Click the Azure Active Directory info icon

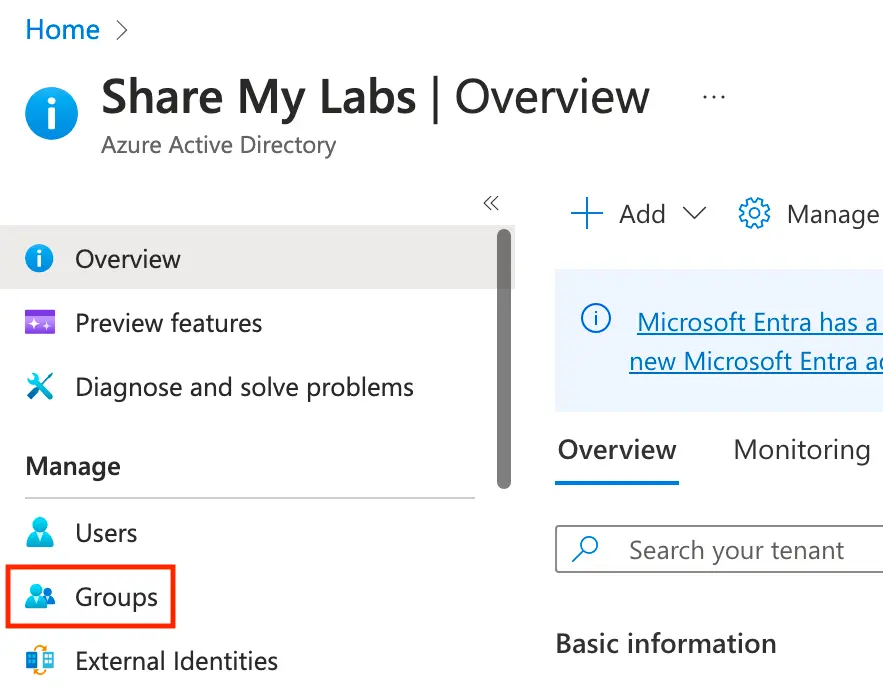point(51,113)
